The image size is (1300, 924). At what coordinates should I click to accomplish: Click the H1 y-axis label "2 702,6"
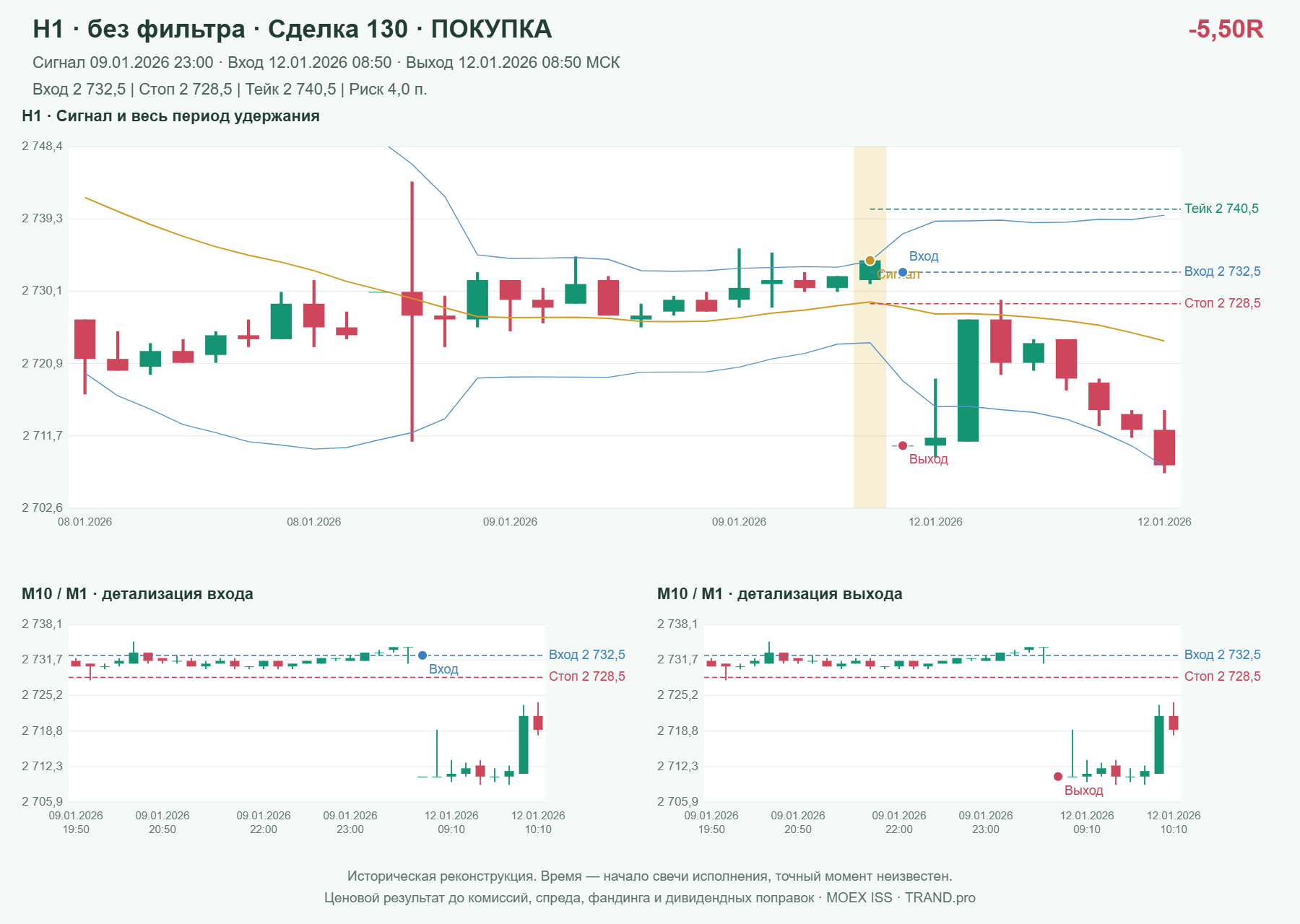tap(42, 508)
